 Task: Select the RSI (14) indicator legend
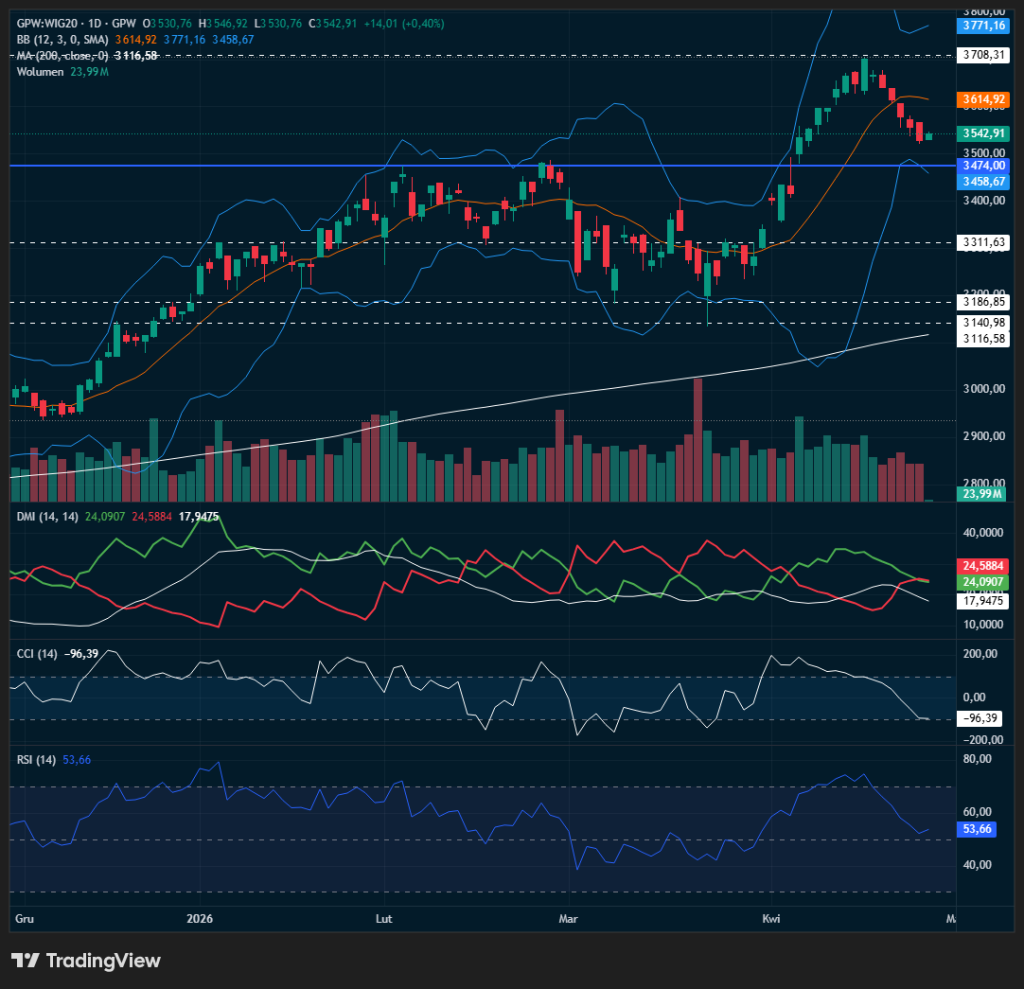click(33, 760)
